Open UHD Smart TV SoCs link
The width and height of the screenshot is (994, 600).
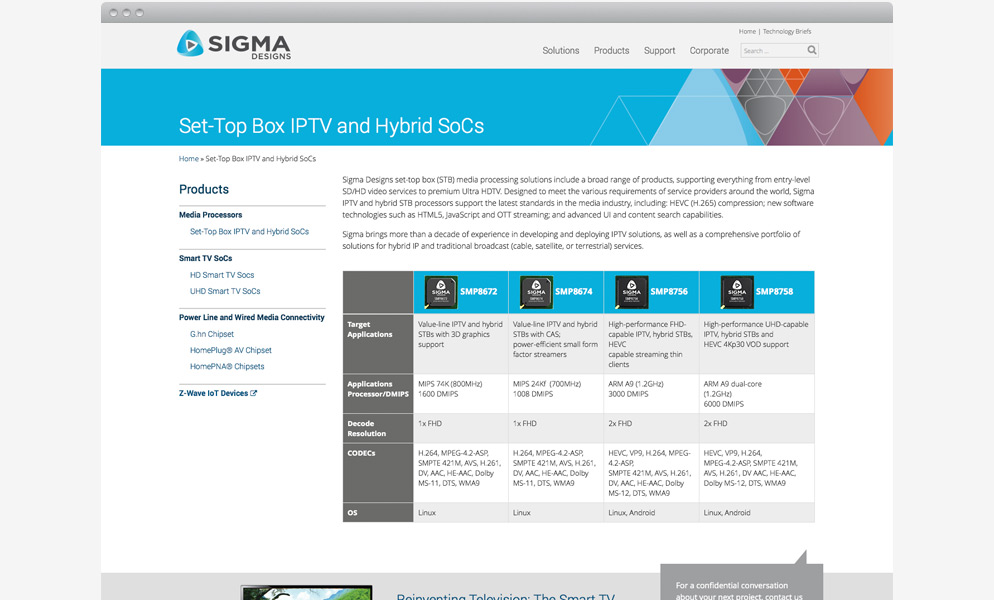pos(225,291)
